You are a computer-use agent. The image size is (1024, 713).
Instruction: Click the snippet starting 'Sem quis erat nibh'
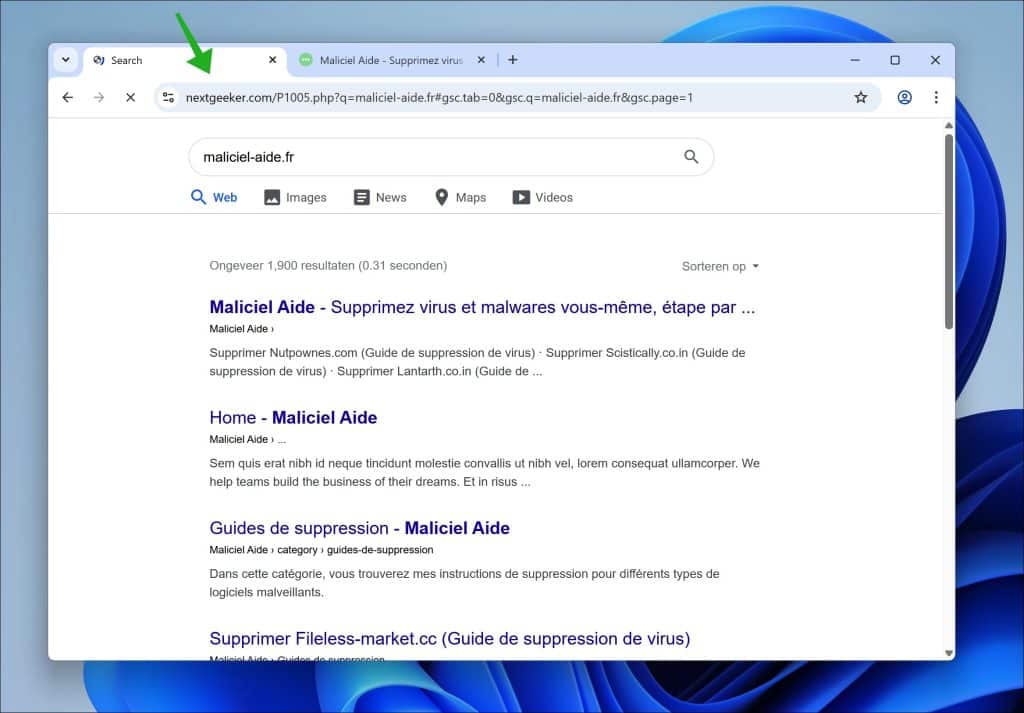point(485,473)
